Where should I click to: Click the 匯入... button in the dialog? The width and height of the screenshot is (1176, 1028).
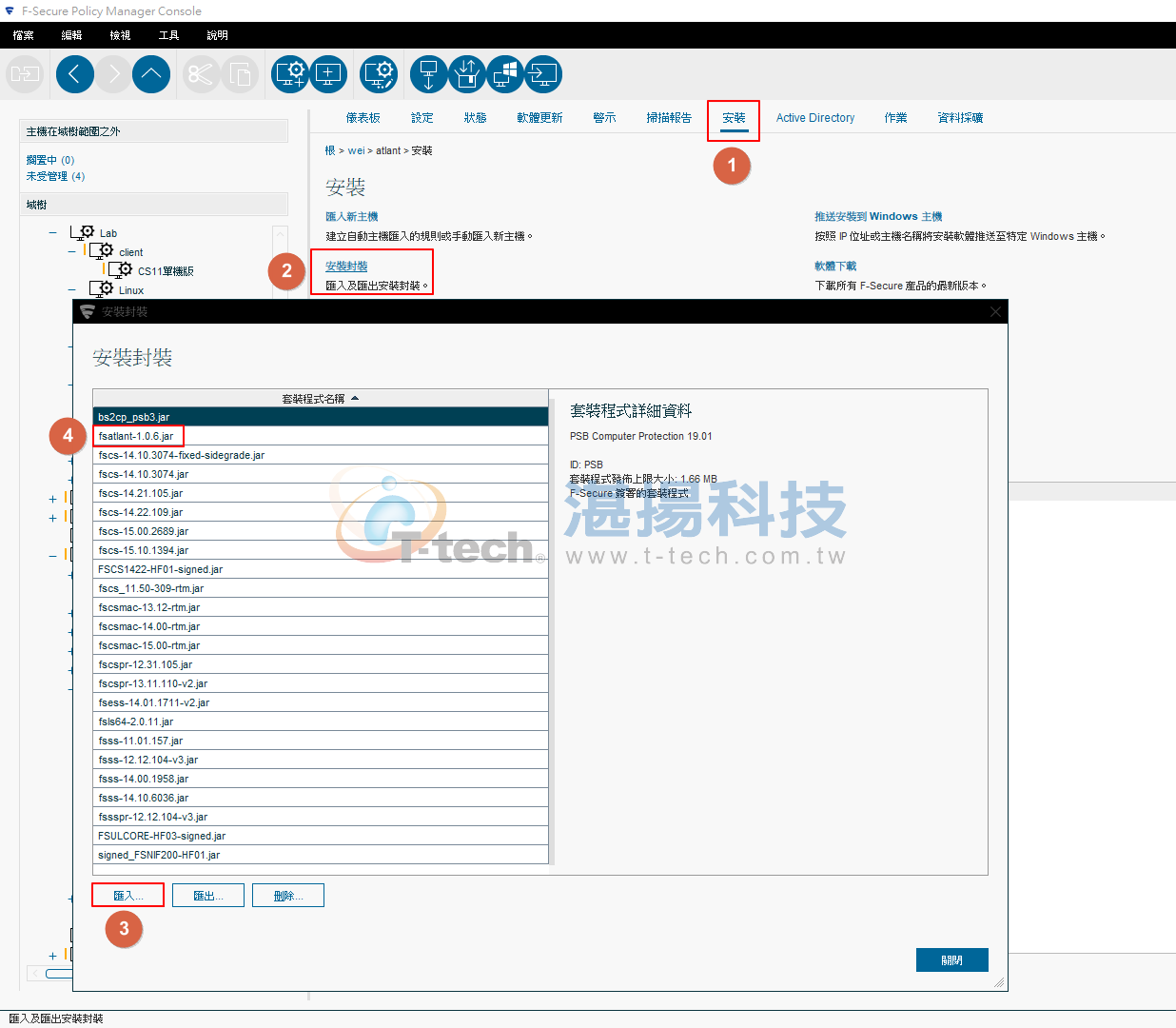(128, 896)
